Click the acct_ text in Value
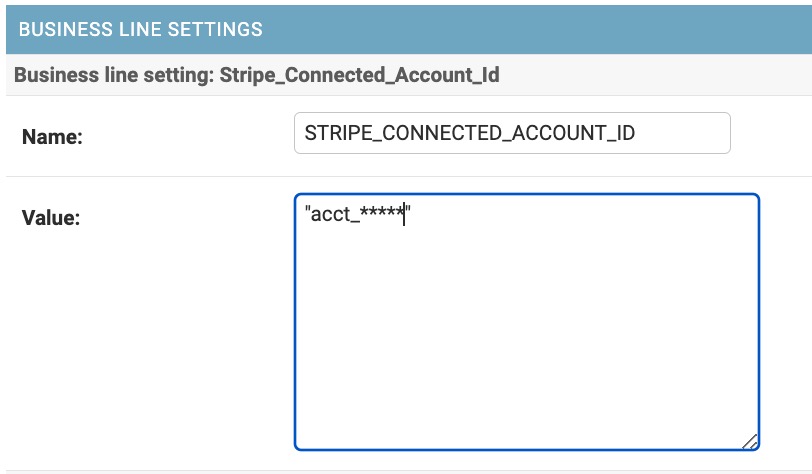 tap(333, 214)
